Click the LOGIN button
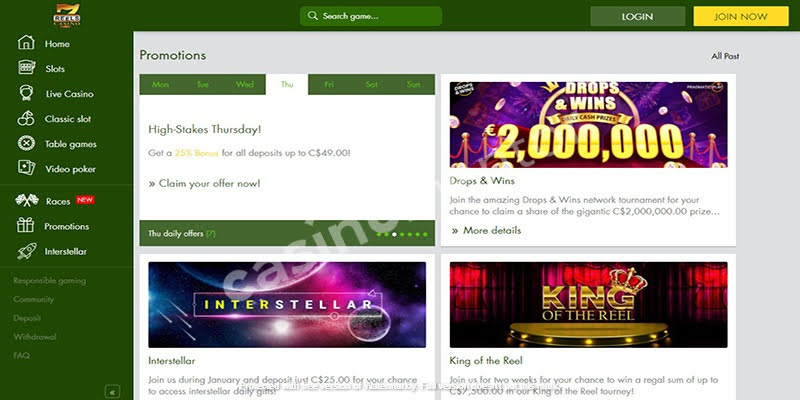The height and width of the screenshot is (400, 800). tap(637, 16)
